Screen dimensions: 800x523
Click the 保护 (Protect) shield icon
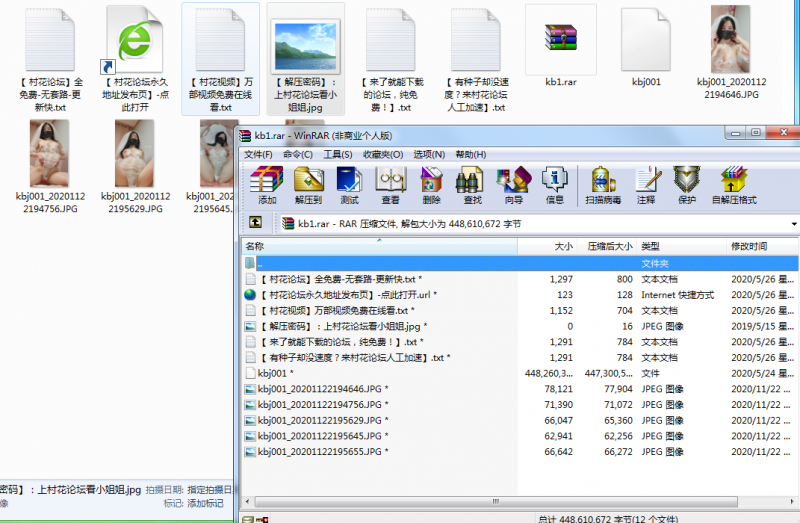[x=686, y=186]
